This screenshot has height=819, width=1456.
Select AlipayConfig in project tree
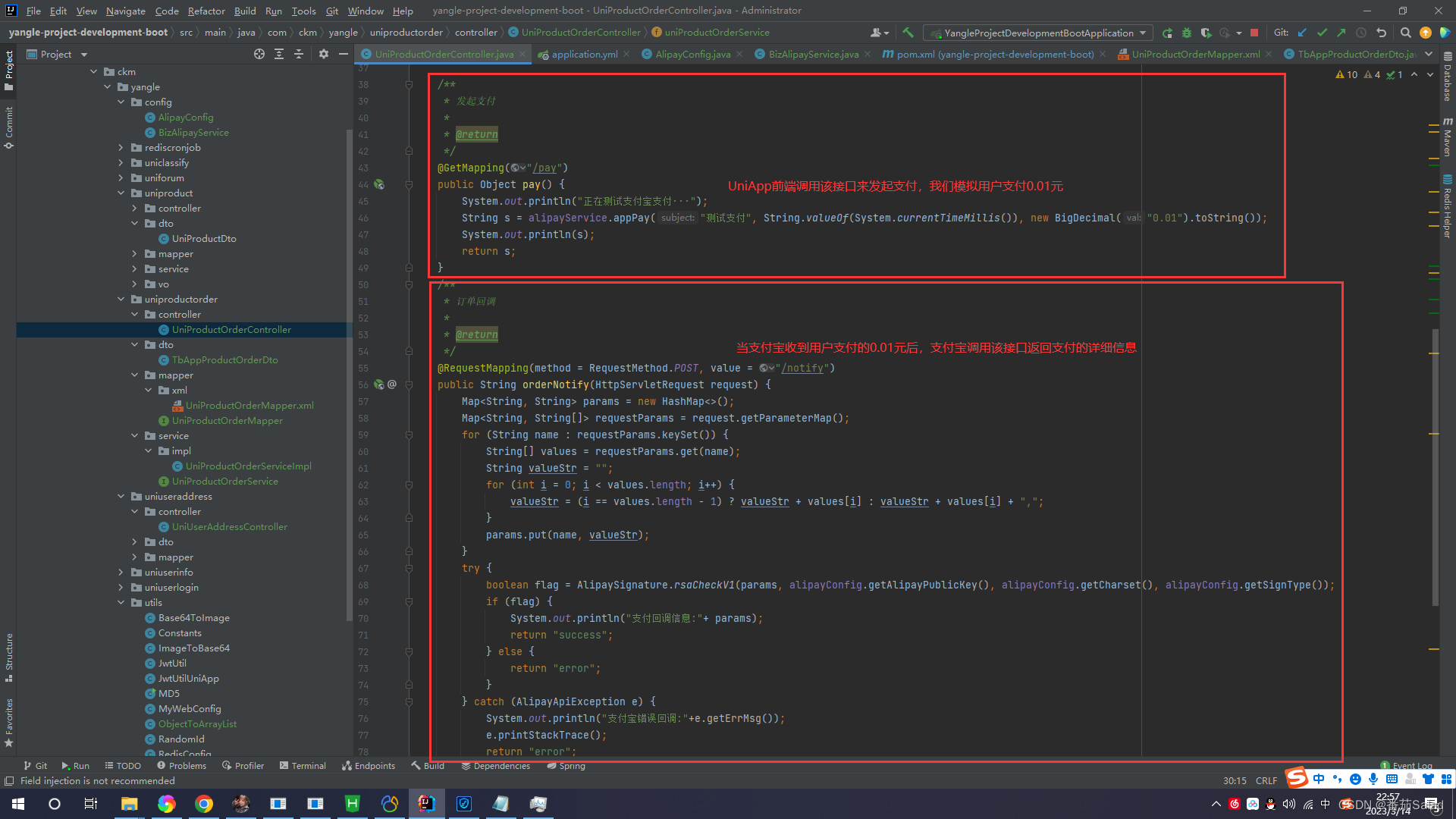point(185,118)
